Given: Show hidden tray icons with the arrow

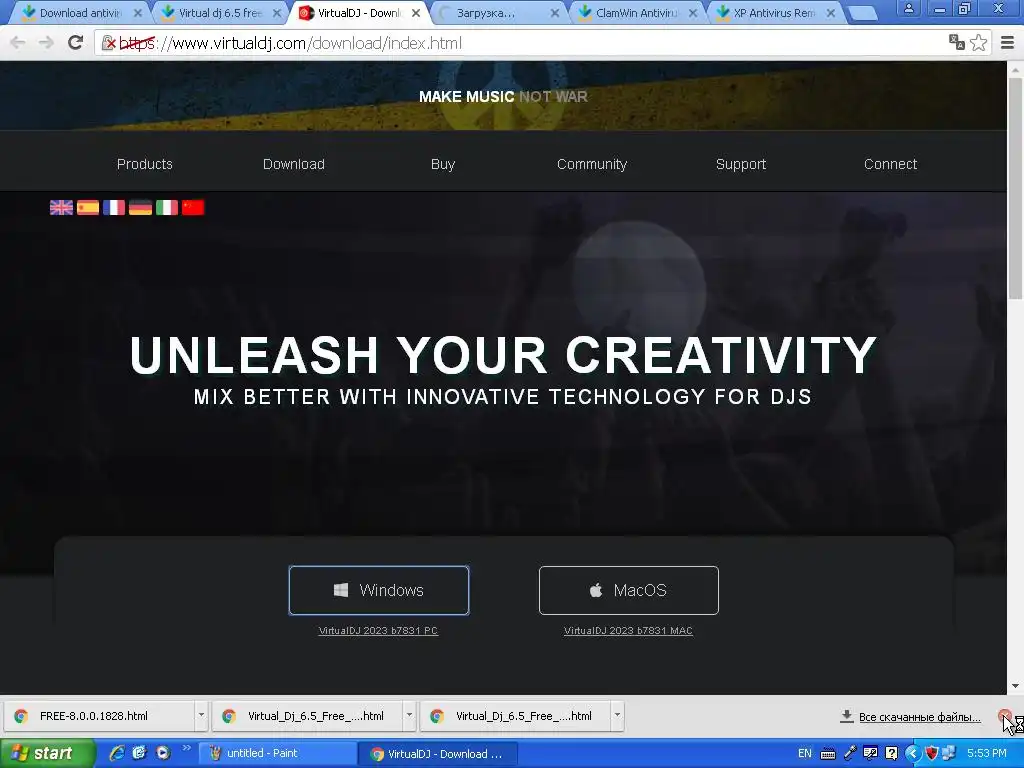Looking at the screenshot, I should (912, 754).
